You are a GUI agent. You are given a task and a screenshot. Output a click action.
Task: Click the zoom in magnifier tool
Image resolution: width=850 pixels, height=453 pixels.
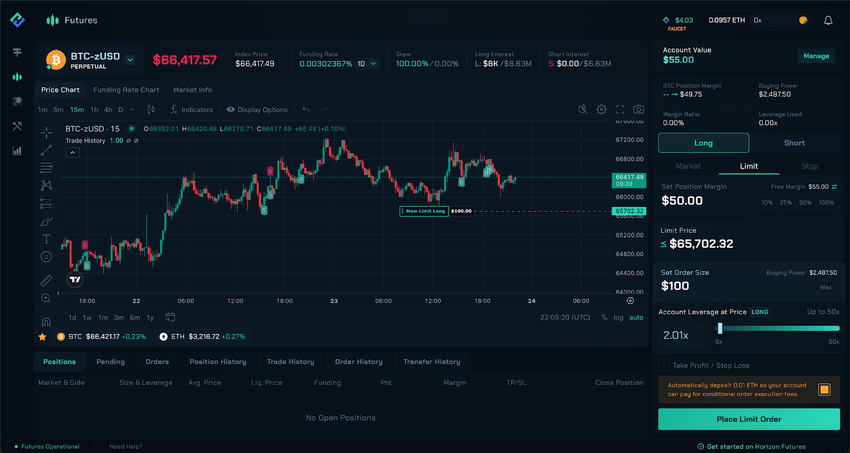(x=46, y=298)
